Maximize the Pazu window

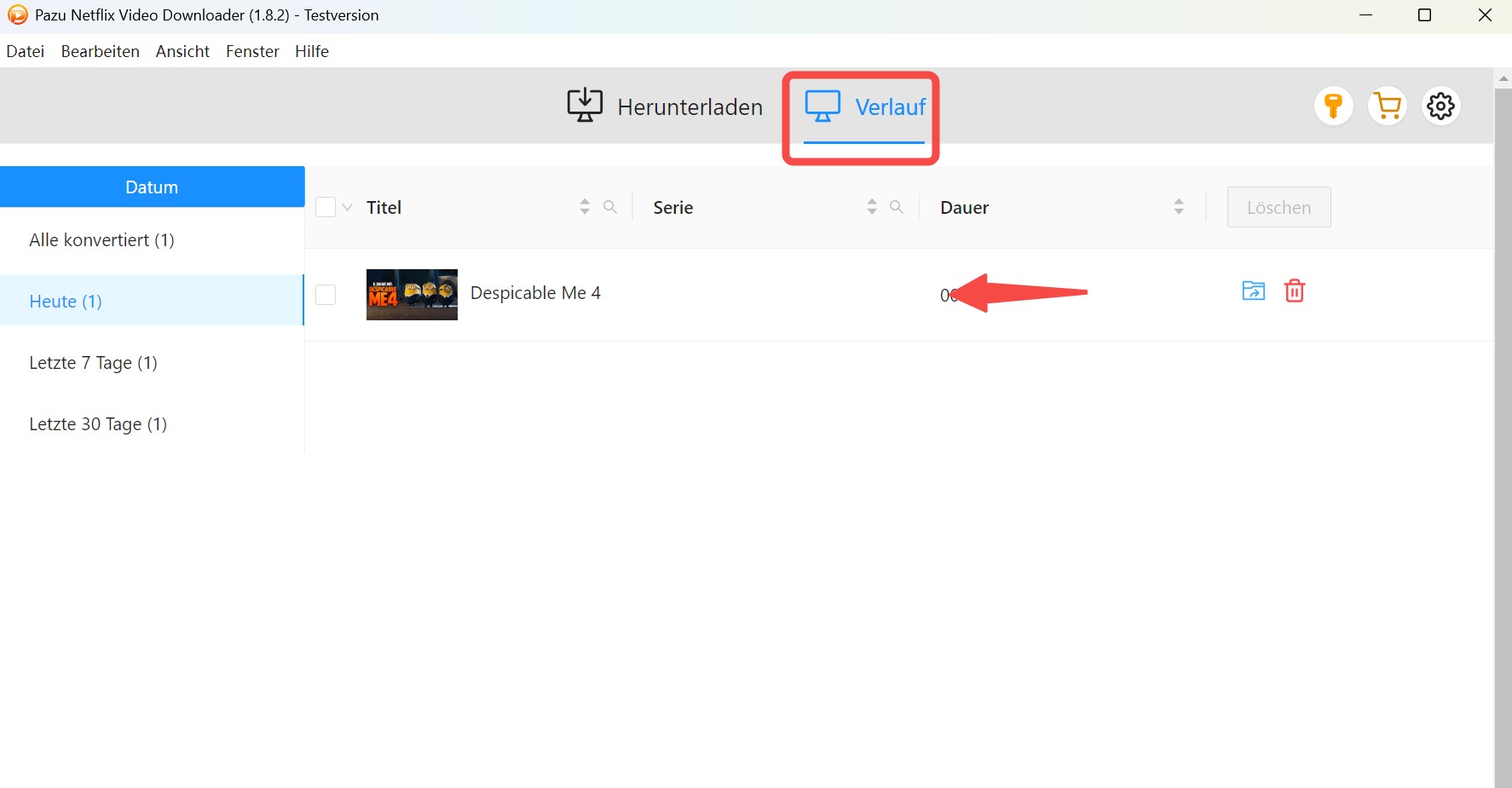pyautogui.click(x=1424, y=15)
